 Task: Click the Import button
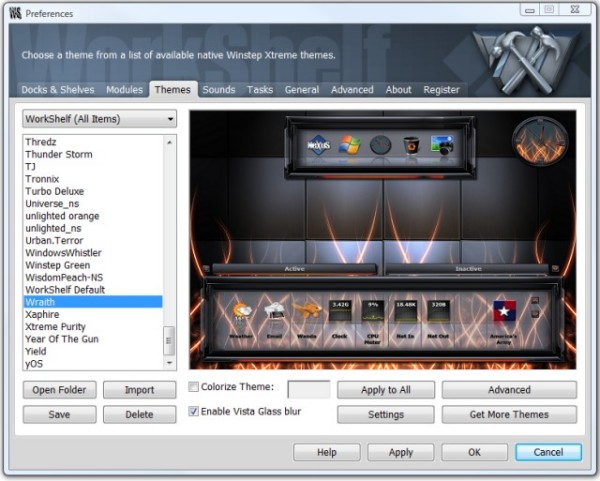click(x=139, y=390)
